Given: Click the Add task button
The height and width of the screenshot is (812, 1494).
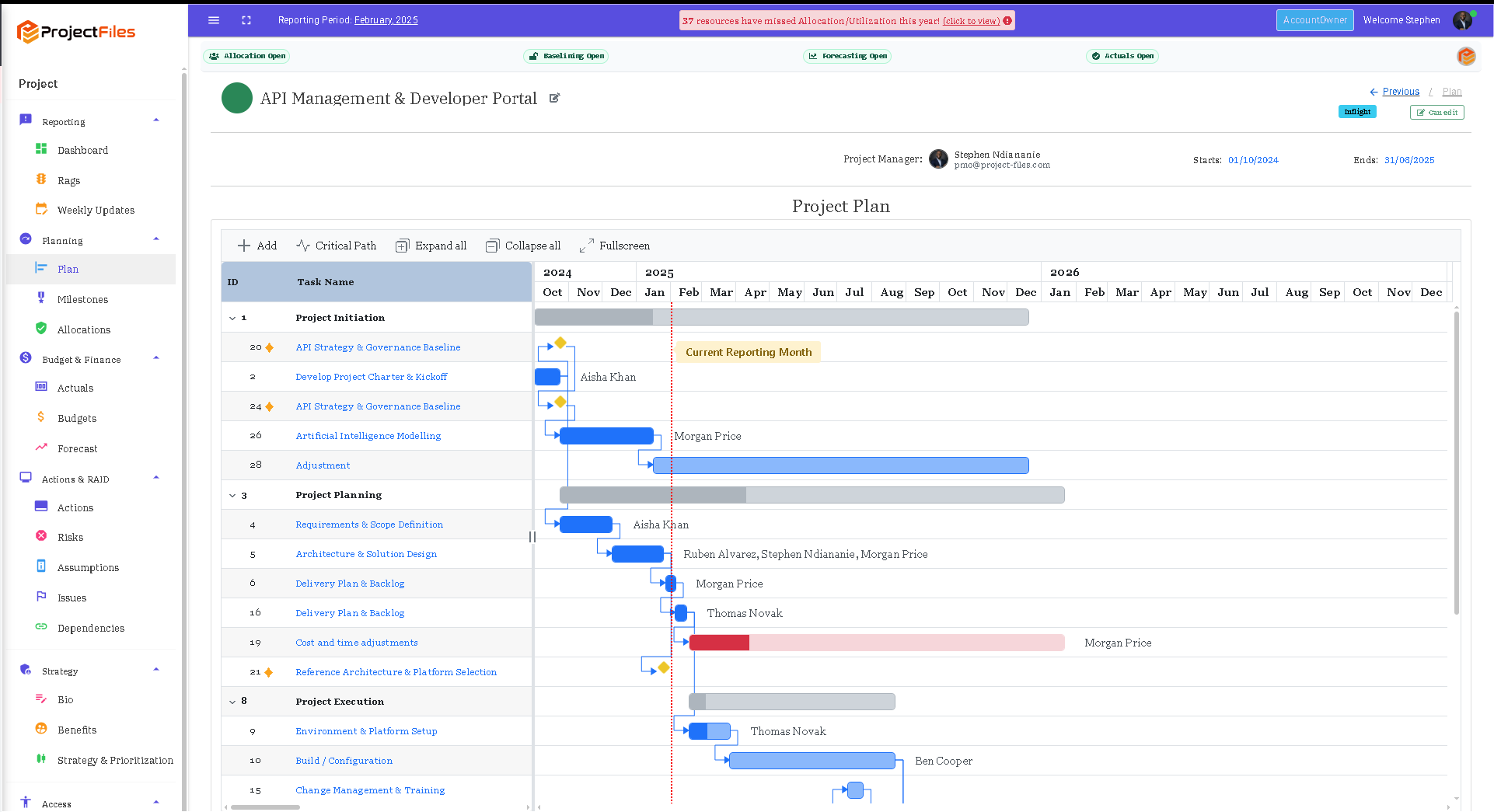Looking at the screenshot, I should [257, 246].
